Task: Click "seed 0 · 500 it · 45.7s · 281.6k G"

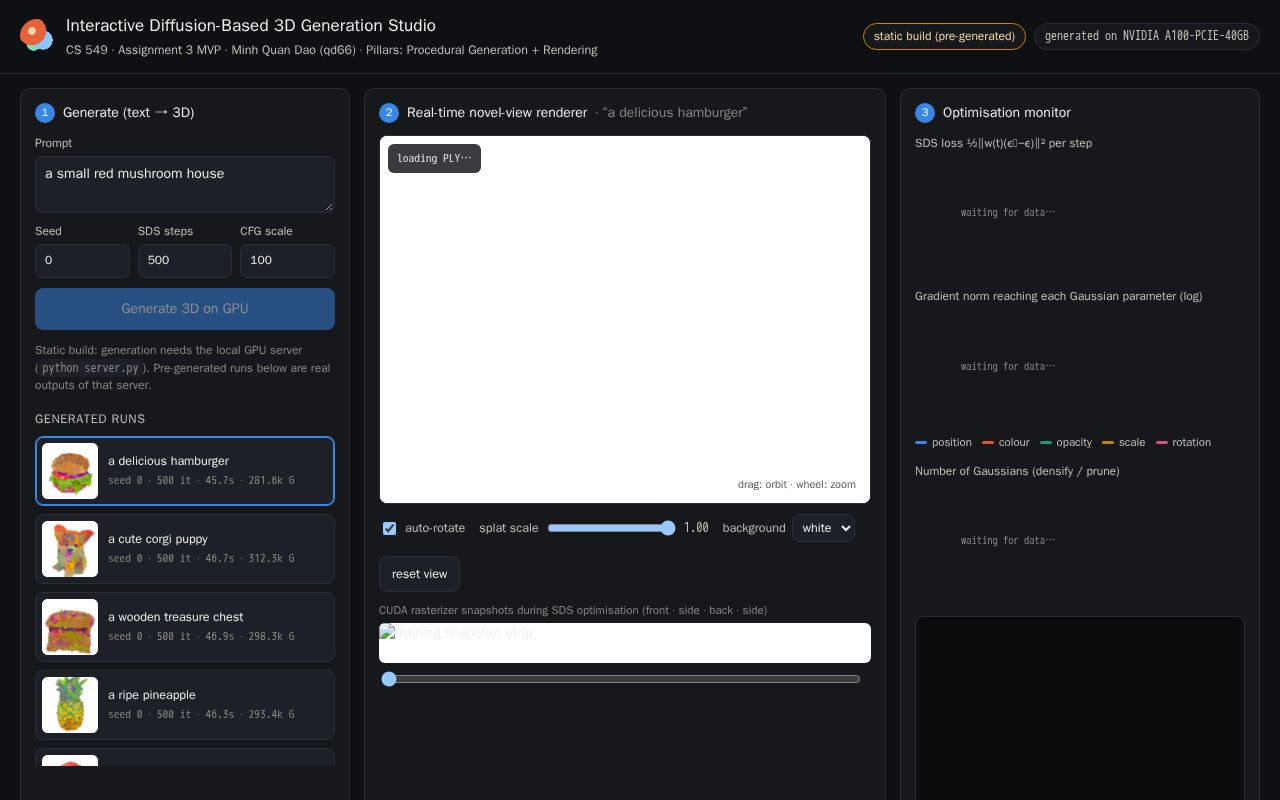Action: 201,481
